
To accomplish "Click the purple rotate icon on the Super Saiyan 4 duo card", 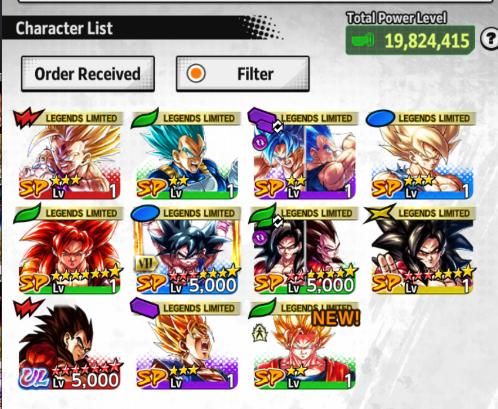I will point(260,238).
